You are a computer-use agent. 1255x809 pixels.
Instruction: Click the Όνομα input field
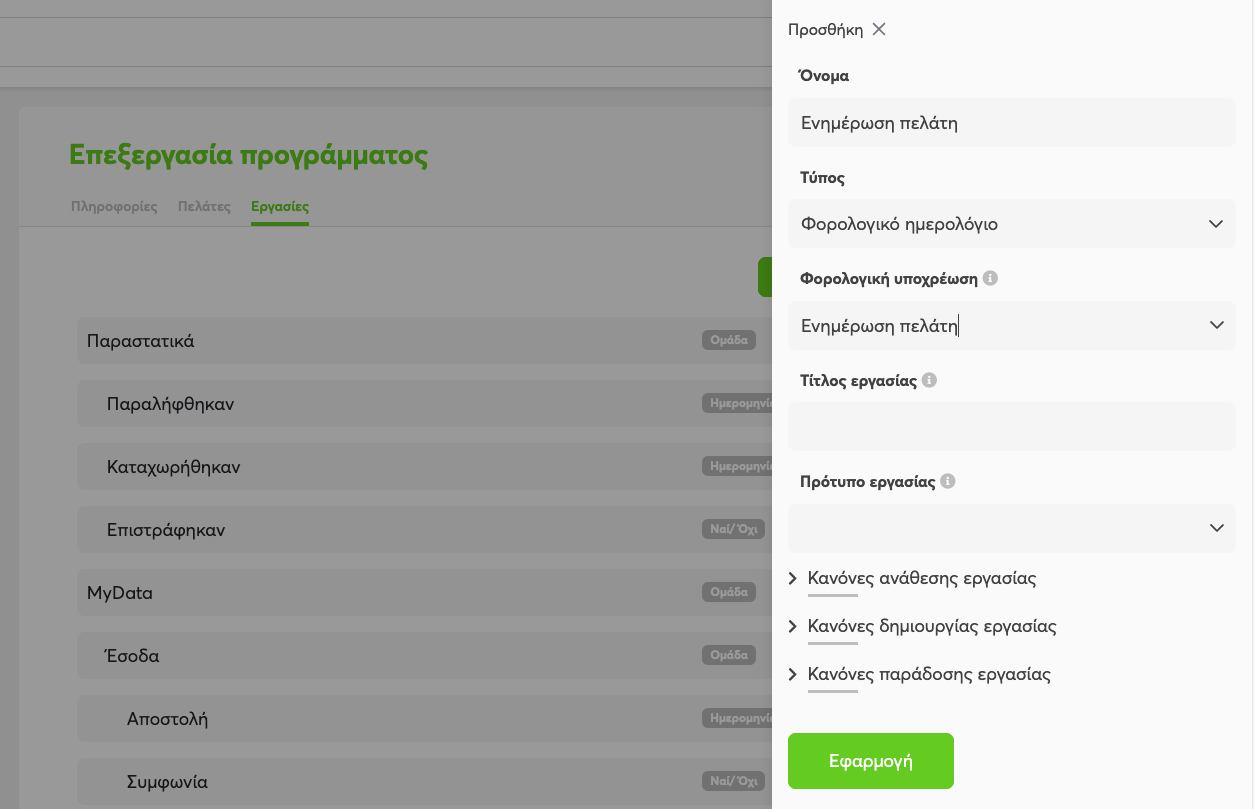click(x=1011, y=123)
